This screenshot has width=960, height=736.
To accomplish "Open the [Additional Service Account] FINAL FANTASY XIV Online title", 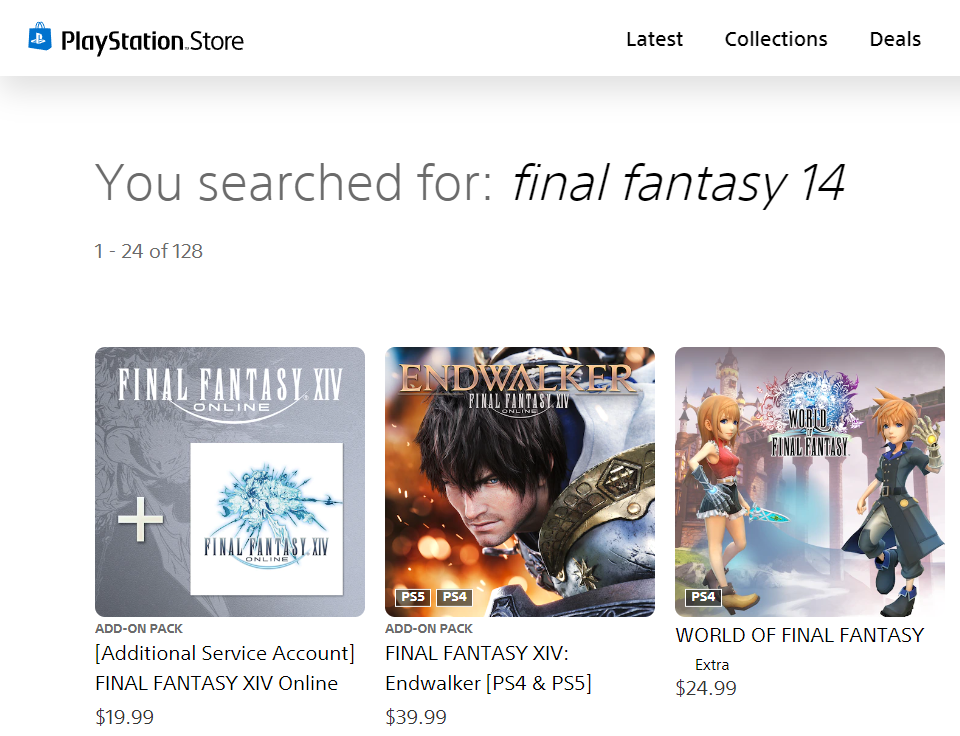I will (225, 668).
